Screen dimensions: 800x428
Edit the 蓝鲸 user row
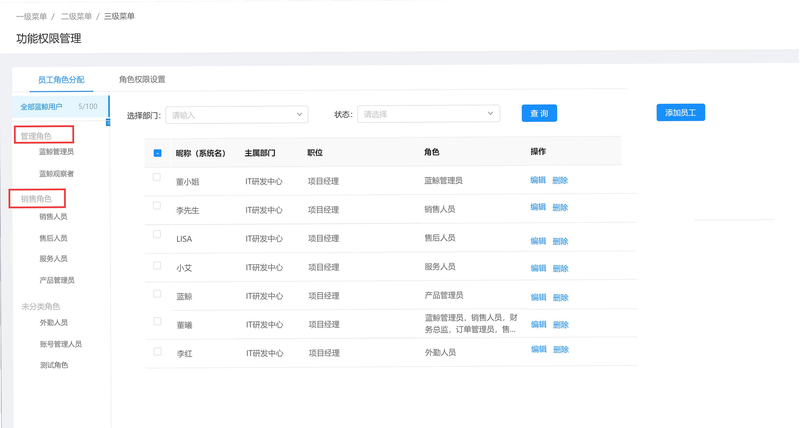click(x=538, y=297)
